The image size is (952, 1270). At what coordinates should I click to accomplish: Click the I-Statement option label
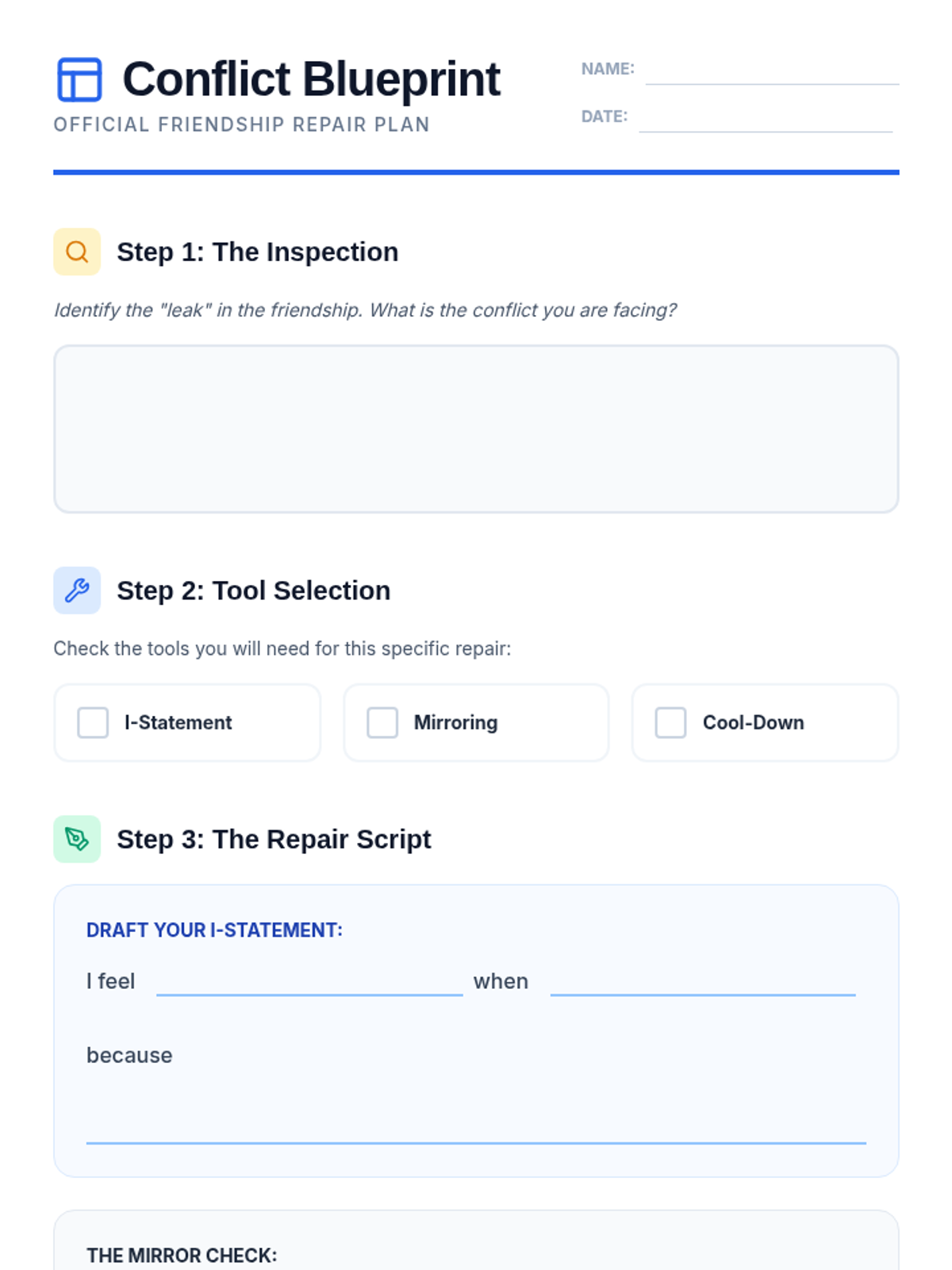tap(178, 723)
